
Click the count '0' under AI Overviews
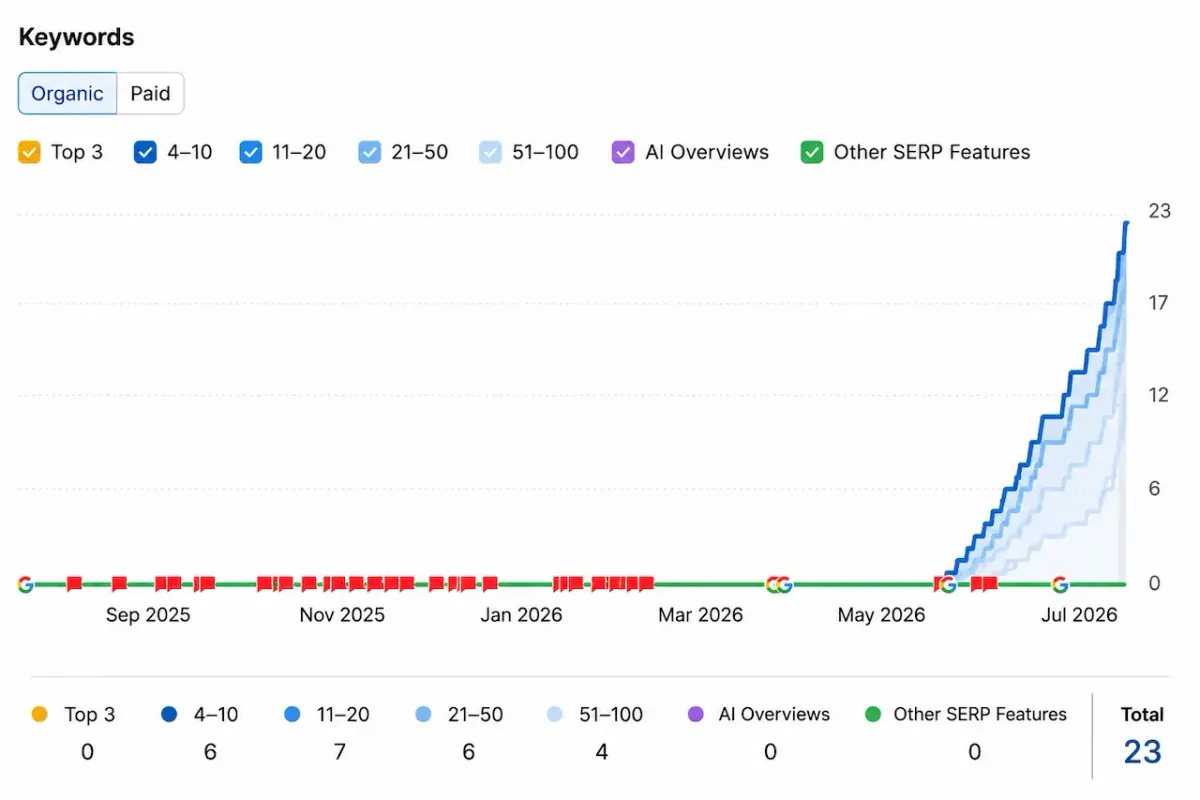(770, 752)
